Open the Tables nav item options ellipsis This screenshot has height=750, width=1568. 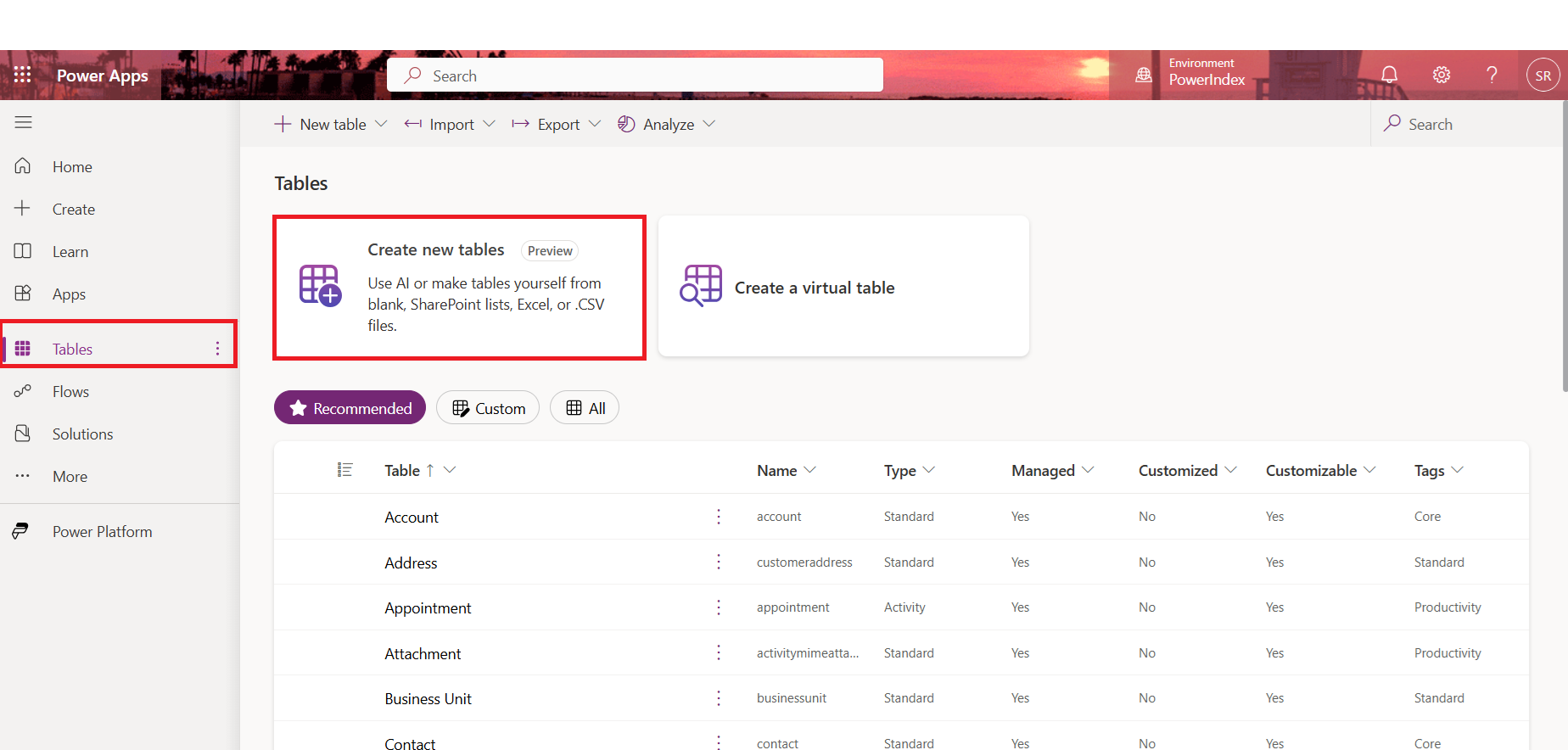217,349
